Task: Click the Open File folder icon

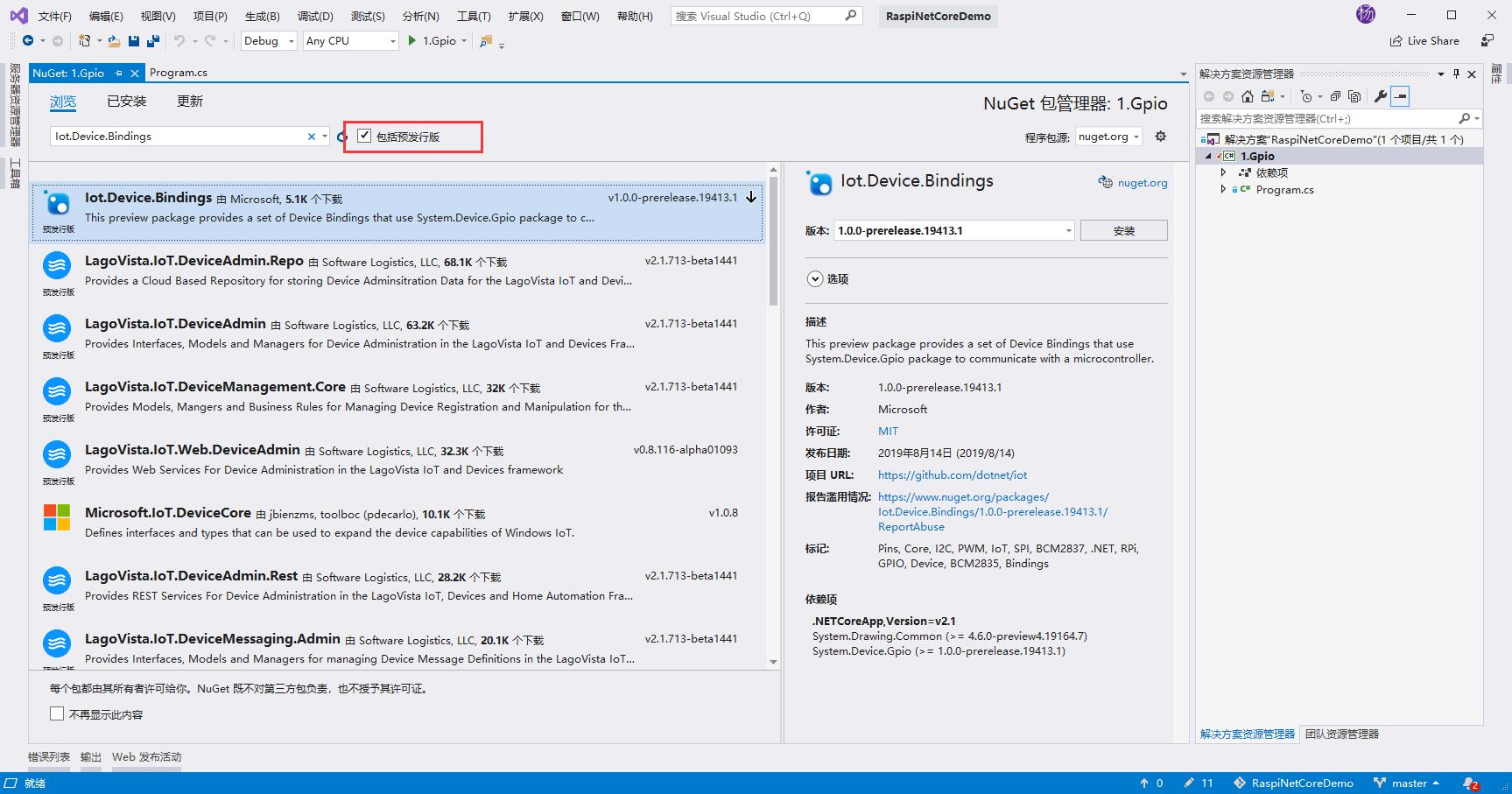Action: (114, 41)
